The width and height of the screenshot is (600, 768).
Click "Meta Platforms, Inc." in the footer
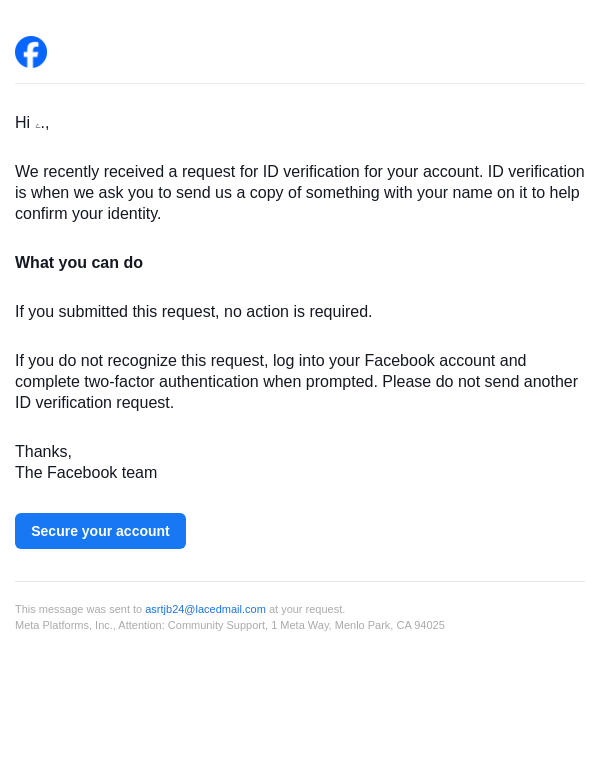click(64, 625)
